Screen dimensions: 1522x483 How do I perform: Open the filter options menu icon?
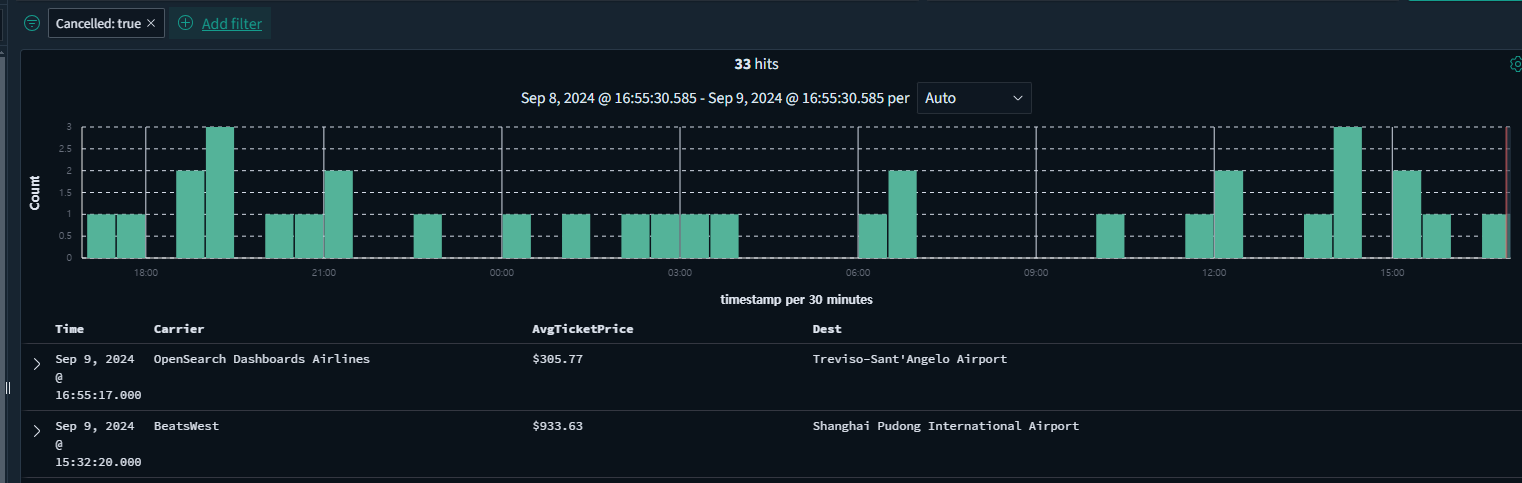pos(32,23)
